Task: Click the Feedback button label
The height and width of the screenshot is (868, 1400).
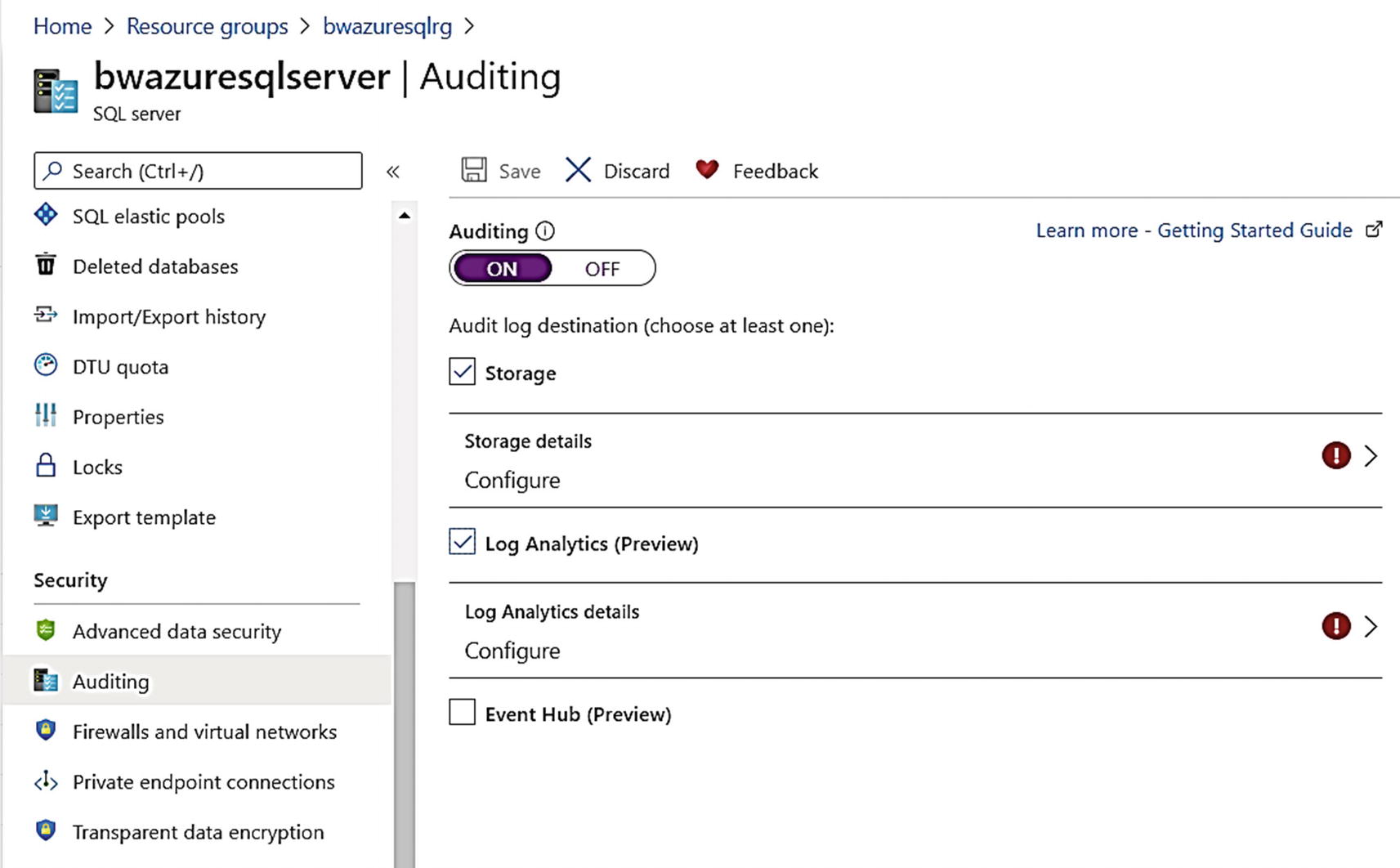Action: pyautogui.click(x=776, y=171)
